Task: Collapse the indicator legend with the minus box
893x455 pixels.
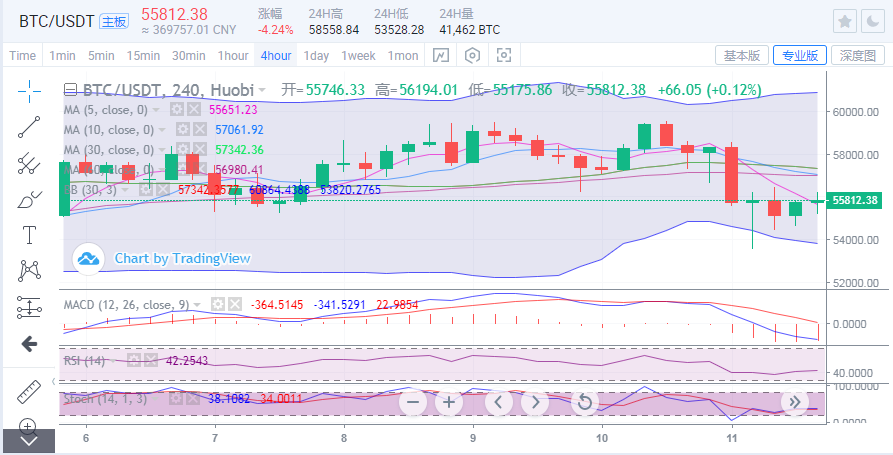Action: pyautogui.click(x=71, y=90)
